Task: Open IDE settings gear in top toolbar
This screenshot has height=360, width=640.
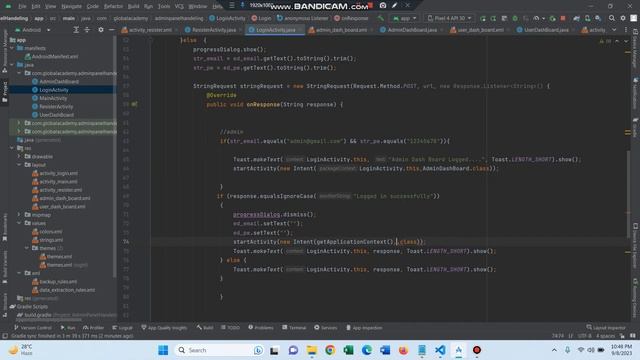Action: (623, 18)
